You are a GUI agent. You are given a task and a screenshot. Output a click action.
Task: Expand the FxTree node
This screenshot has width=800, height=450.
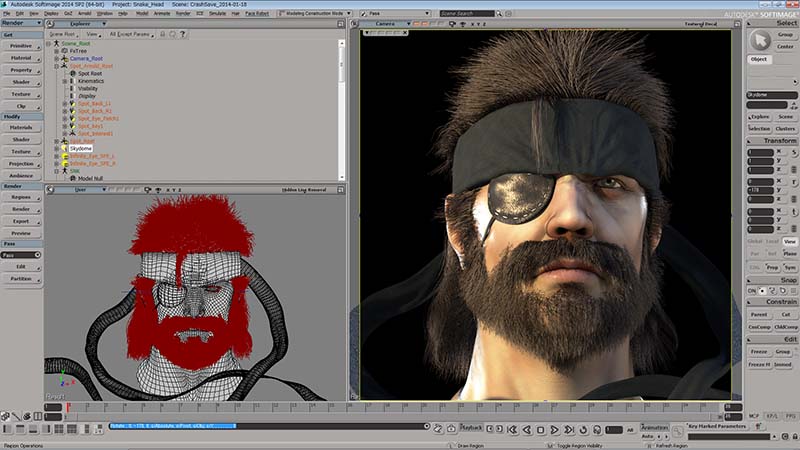click(57, 51)
